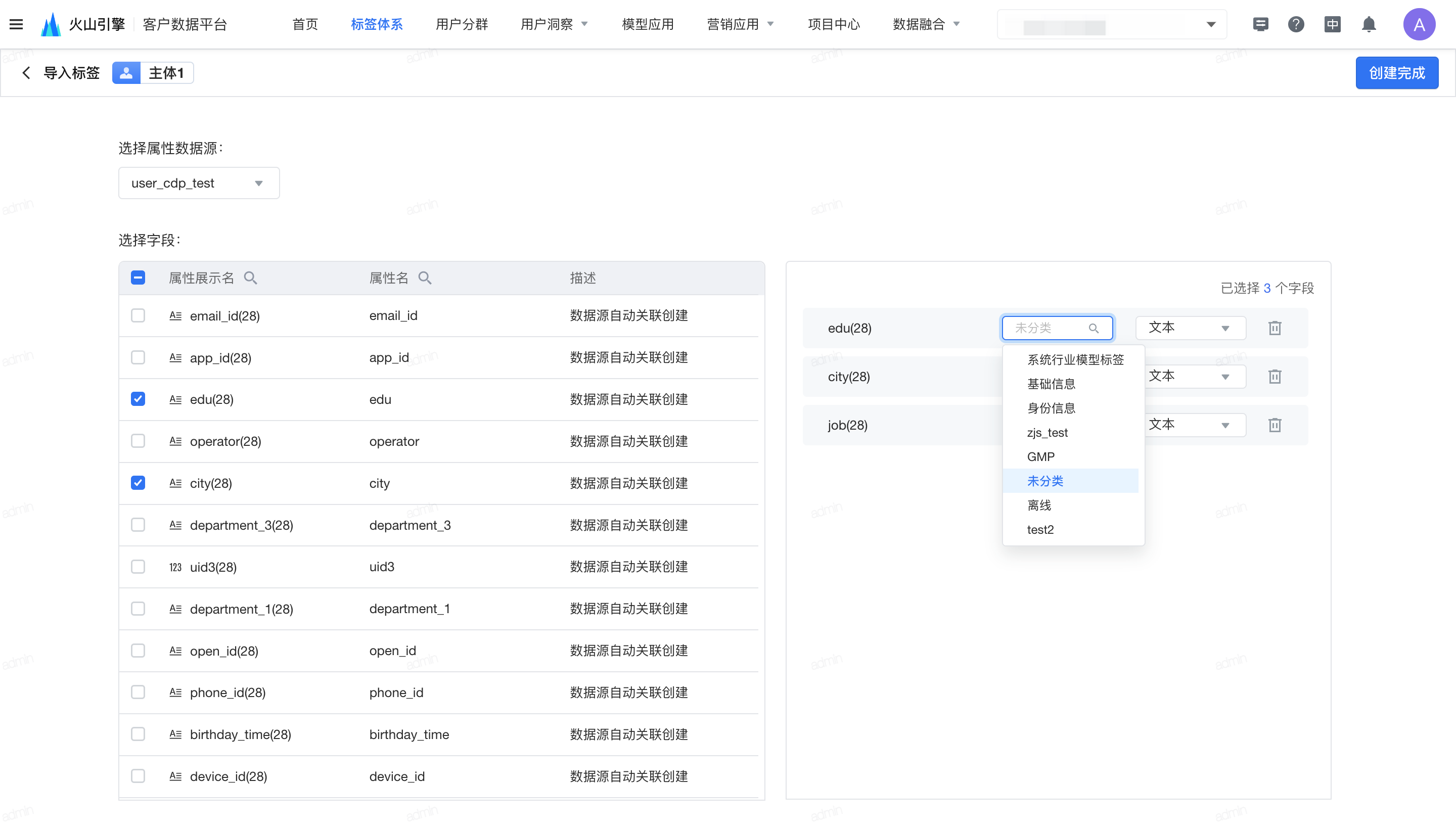
Task: Choose GMP category option
Action: 1071,456
